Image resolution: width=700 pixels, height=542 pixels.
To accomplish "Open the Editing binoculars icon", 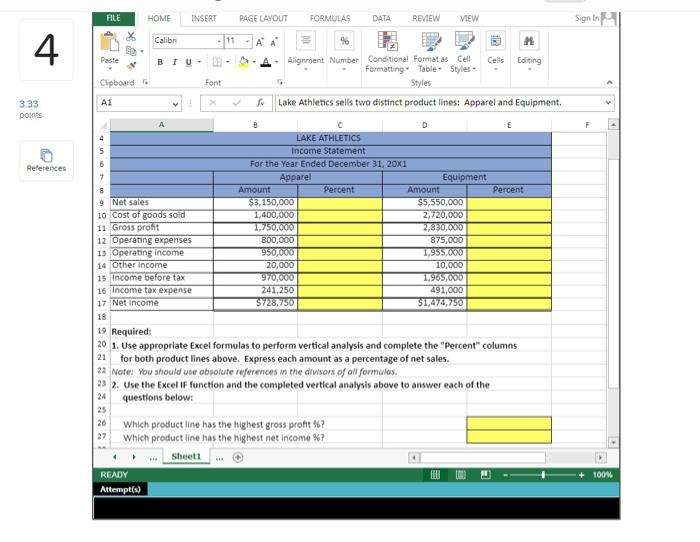I will click(x=529, y=41).
